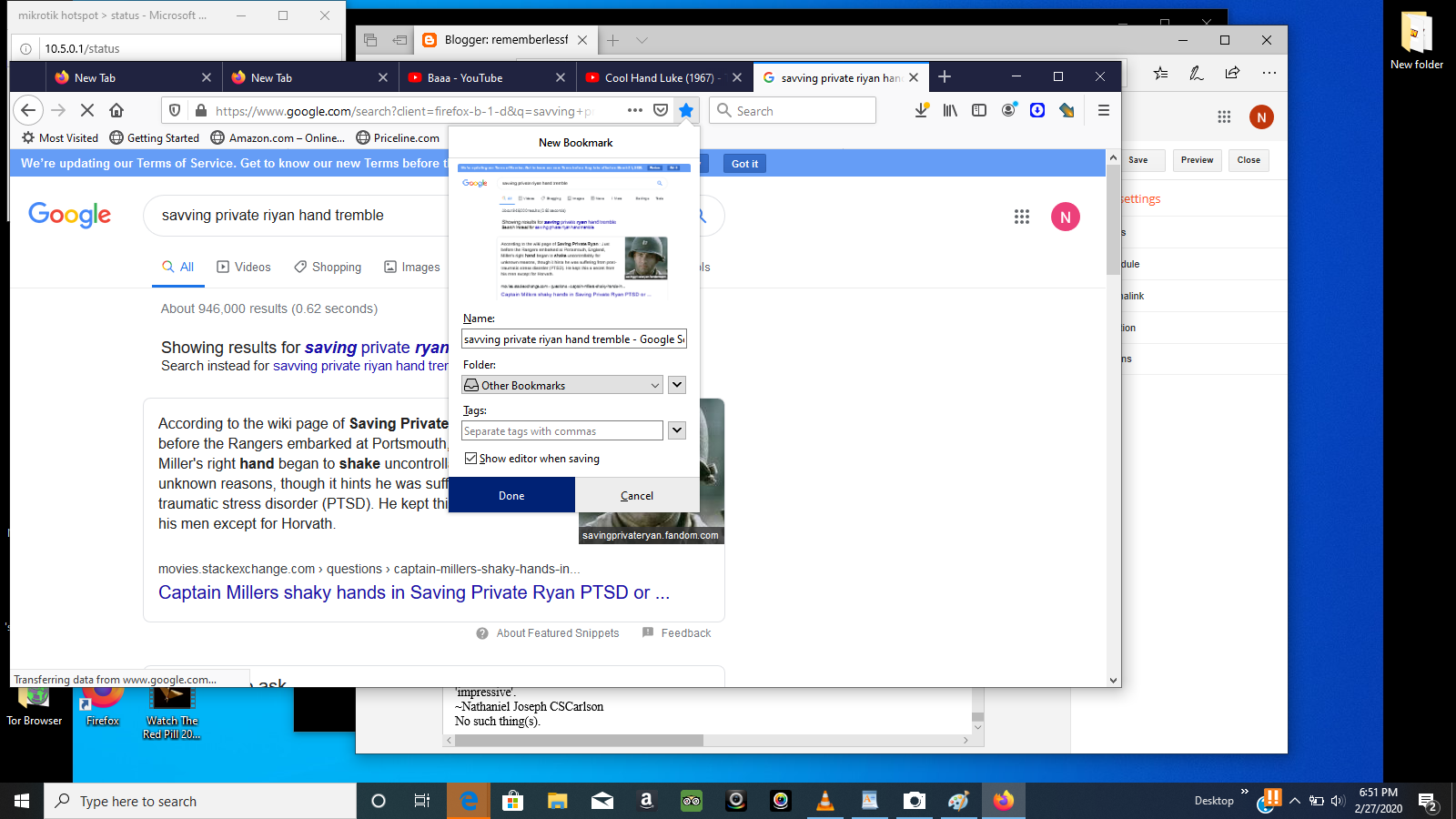The width and height of the screenshot is (1456, 819).
Task: Open the Getting Started bookmark
Action: click(x=154, y=138)
